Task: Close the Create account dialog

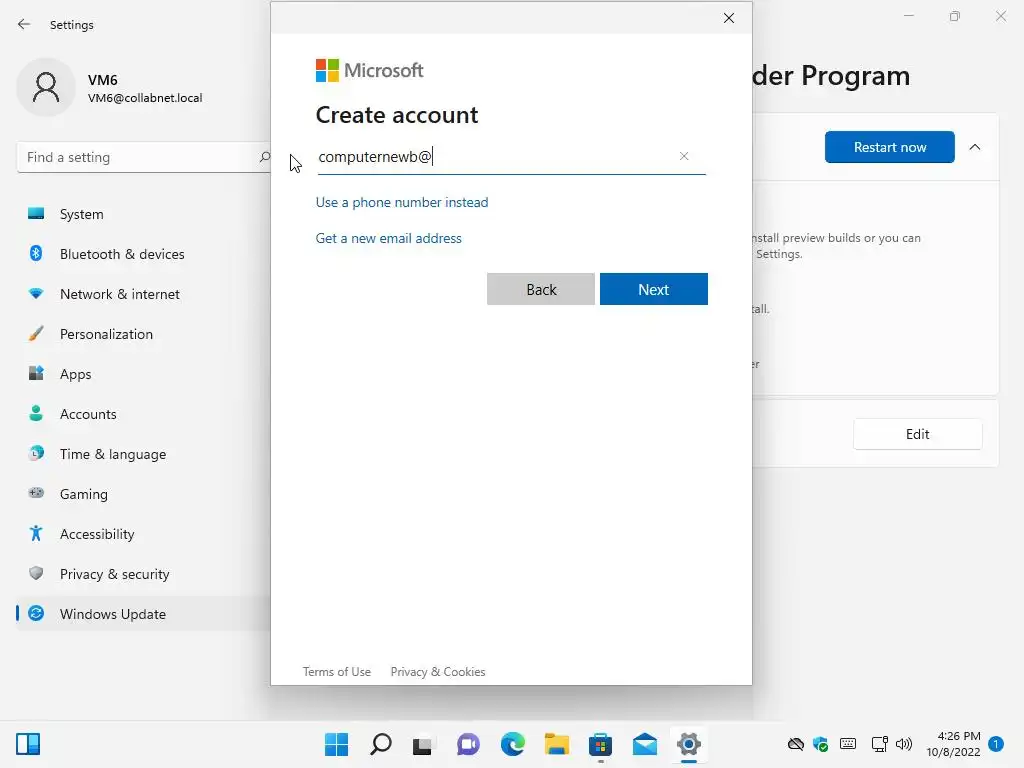Action: pos(729,18)
